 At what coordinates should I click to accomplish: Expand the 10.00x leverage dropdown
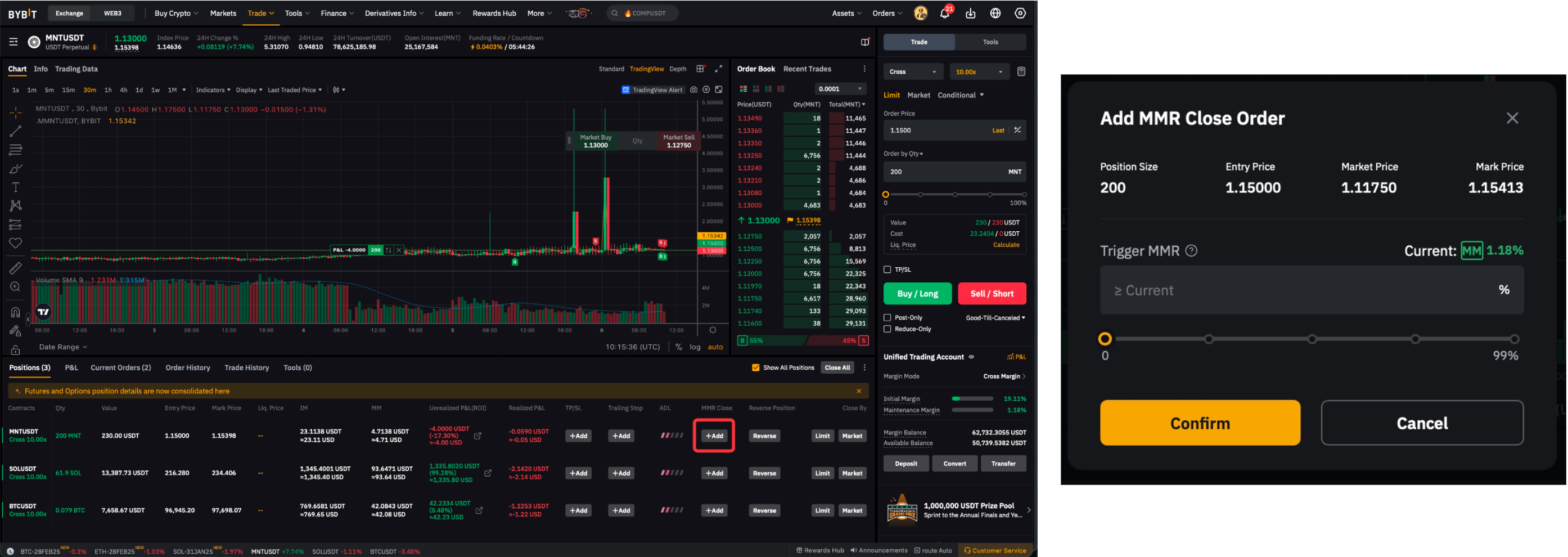pyautogui.click(x=979, y=72)
